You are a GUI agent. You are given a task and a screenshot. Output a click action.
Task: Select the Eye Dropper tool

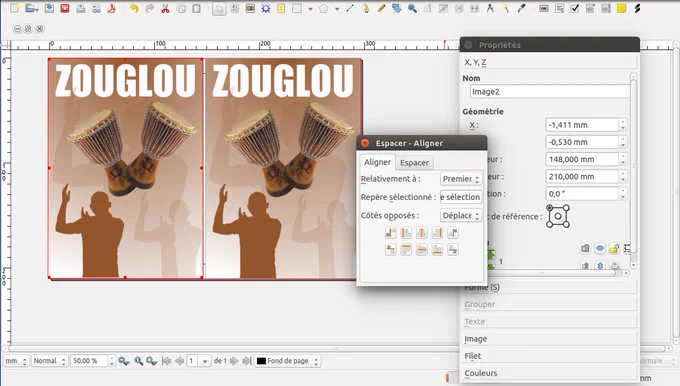pyautogui.click(x=521, y=8)
